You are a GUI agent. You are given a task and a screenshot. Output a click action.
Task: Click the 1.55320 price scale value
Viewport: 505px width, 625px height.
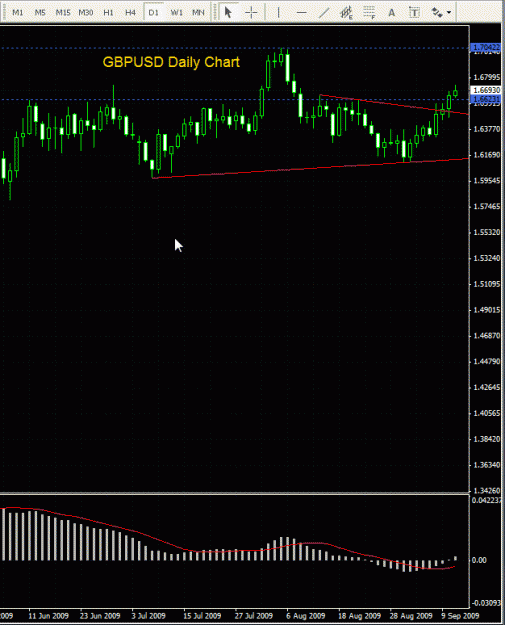coord(486,232)
